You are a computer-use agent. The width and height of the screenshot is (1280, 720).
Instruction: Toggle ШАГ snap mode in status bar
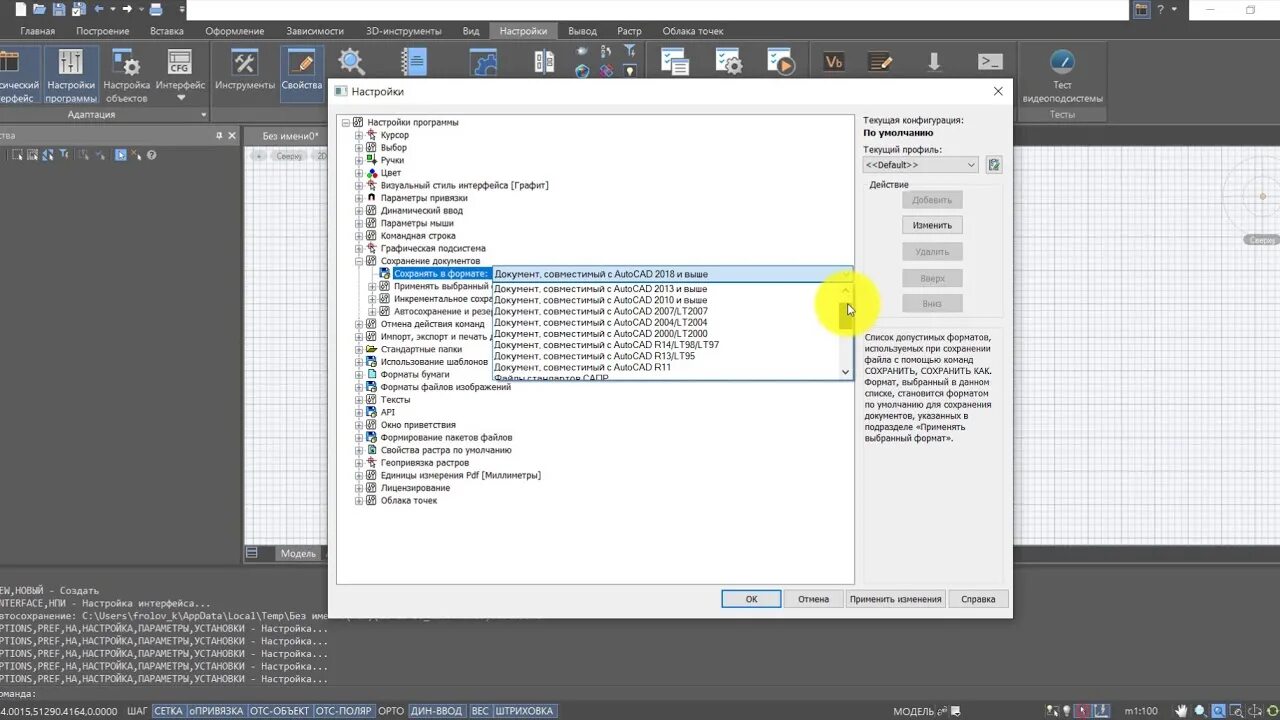click(x=137, y=711)
